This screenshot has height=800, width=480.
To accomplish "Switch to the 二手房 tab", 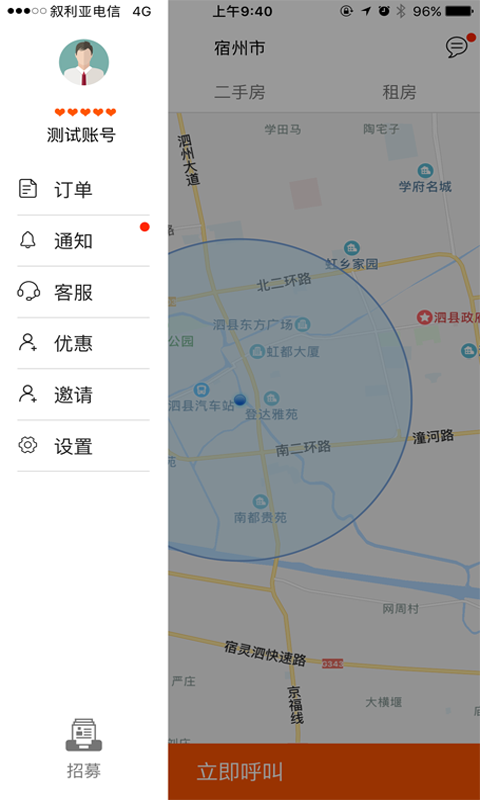I will [x=239, y=92].
